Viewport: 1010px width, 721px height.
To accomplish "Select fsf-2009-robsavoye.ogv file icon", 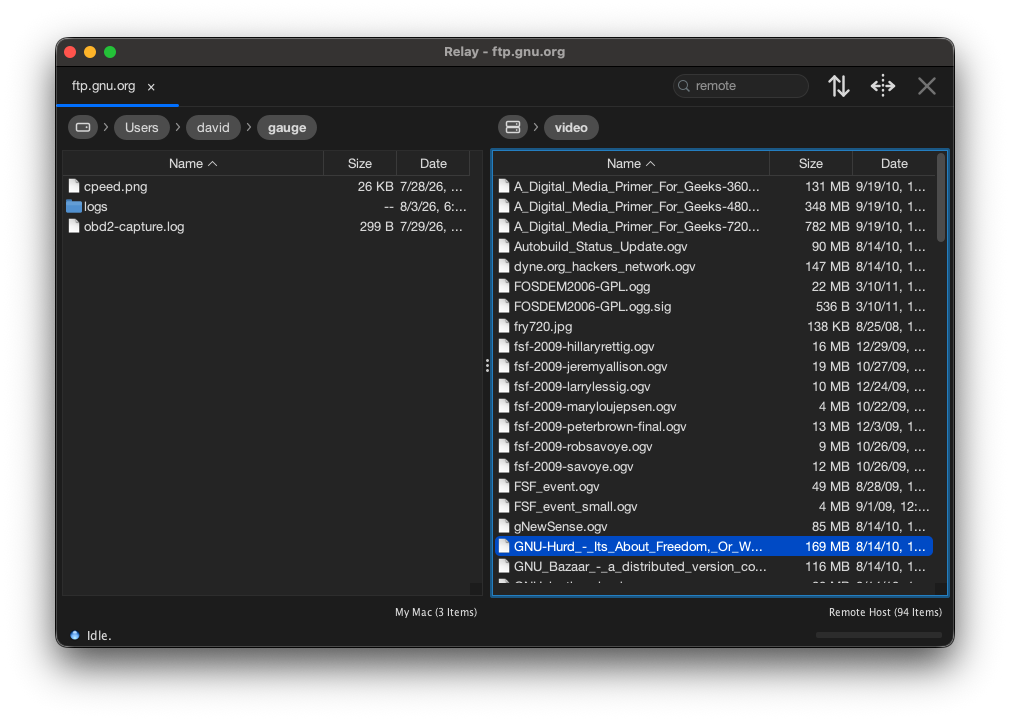I will [x=504, y=446].
